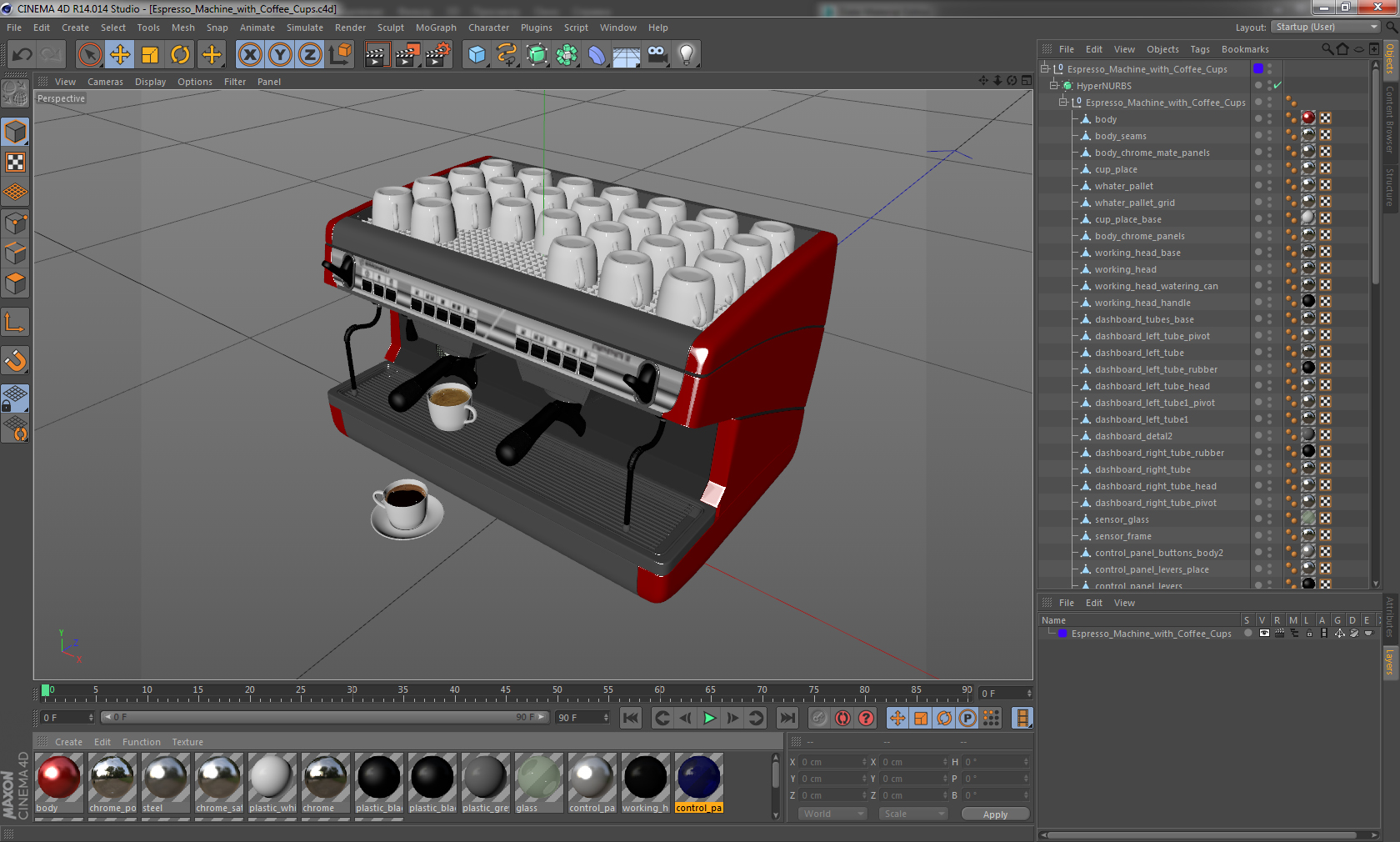Render the active view
Screen dimensions: 1400x842
[377, 55]
